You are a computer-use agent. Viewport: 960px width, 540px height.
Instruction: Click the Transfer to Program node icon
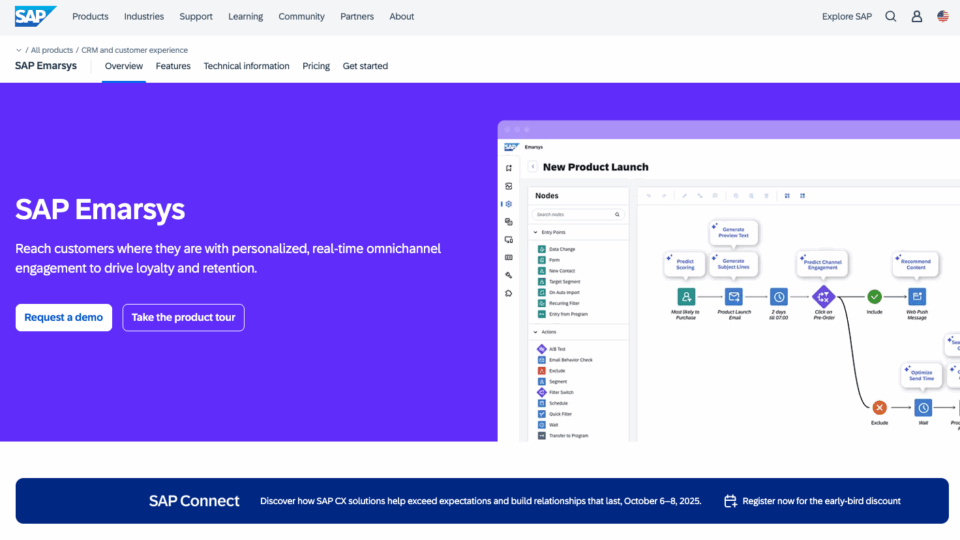(x=542, y=436)
